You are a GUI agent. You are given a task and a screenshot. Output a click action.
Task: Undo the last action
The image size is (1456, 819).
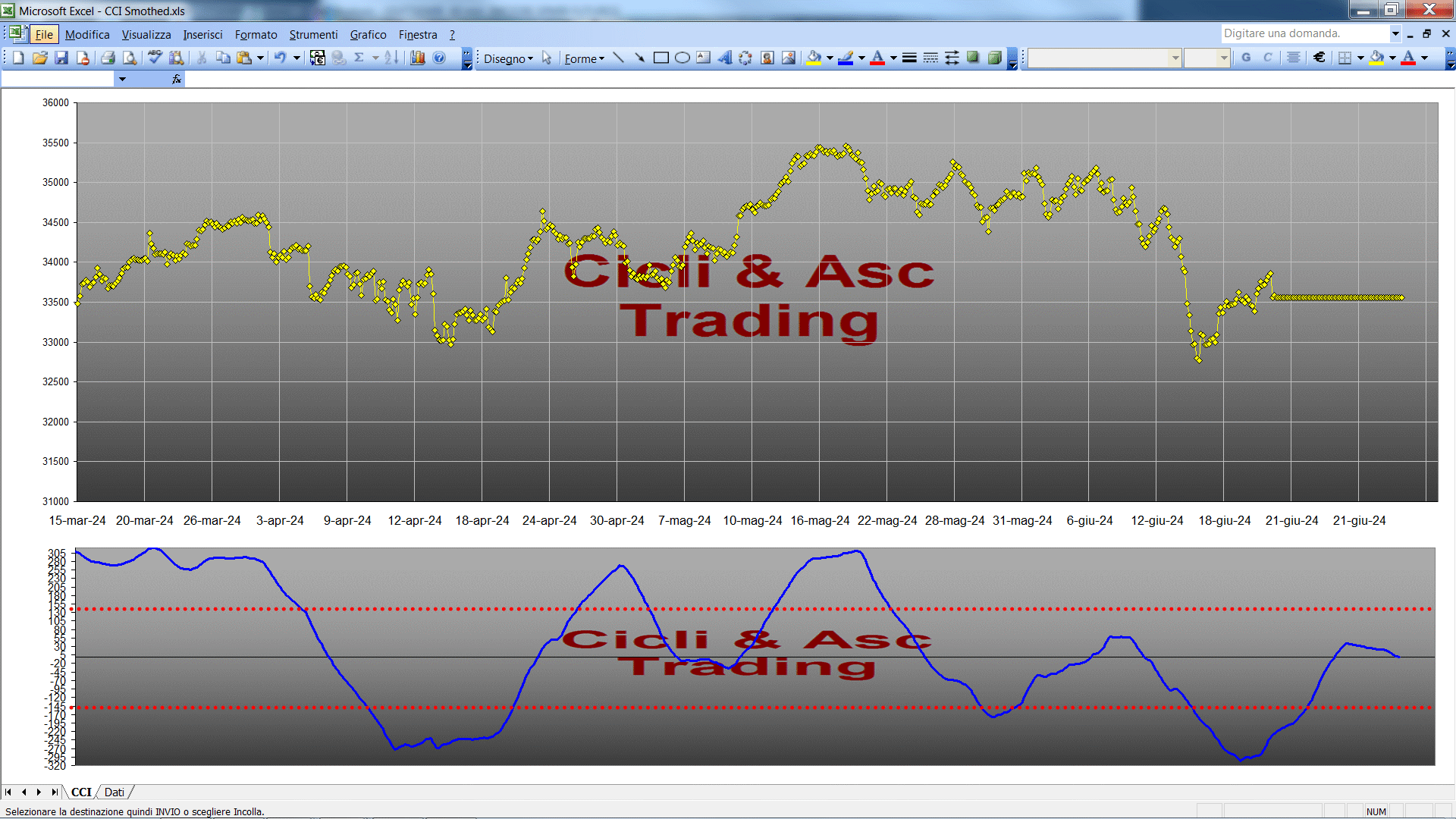pos(280,58)
